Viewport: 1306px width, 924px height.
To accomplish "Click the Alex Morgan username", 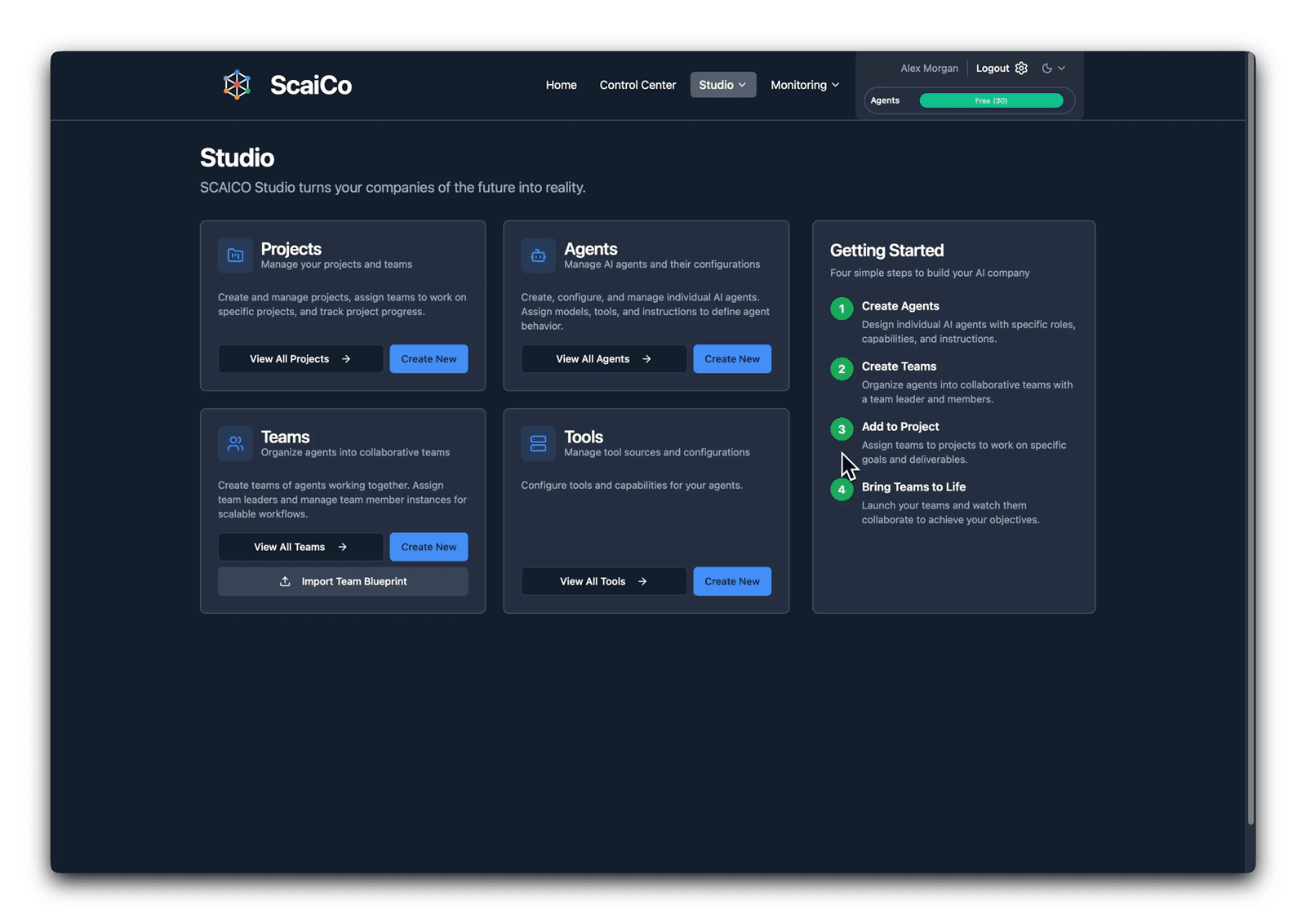I will click(x=929, y=68).
